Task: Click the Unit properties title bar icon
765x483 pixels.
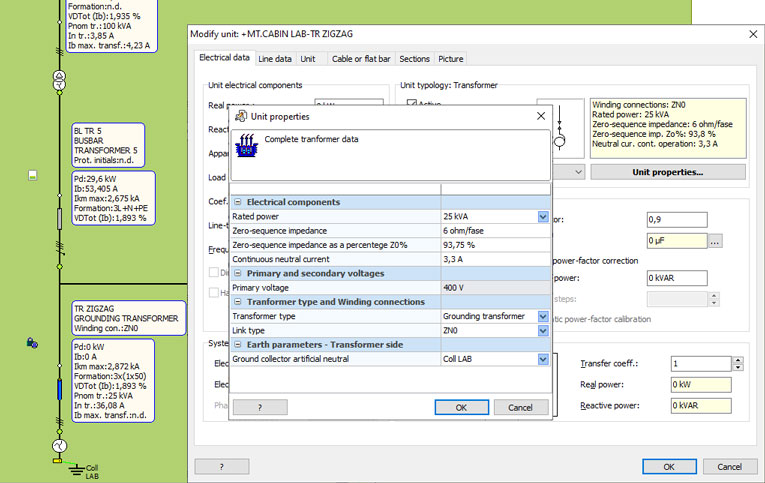Action: coord(240,117)
